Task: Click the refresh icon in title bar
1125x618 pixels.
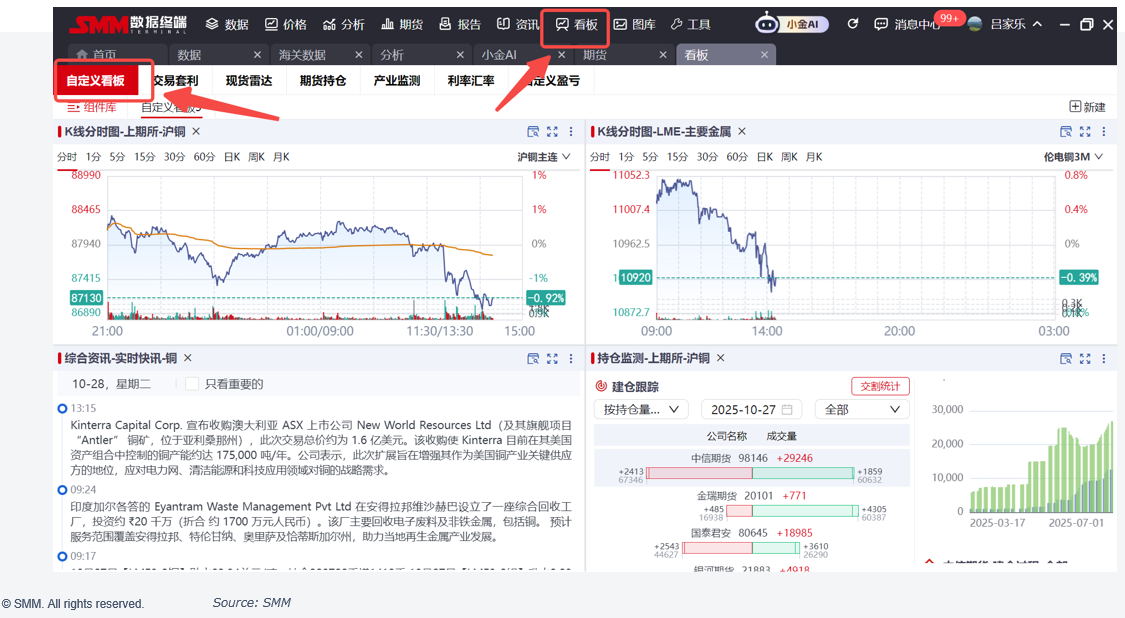Action: point(852,24)
